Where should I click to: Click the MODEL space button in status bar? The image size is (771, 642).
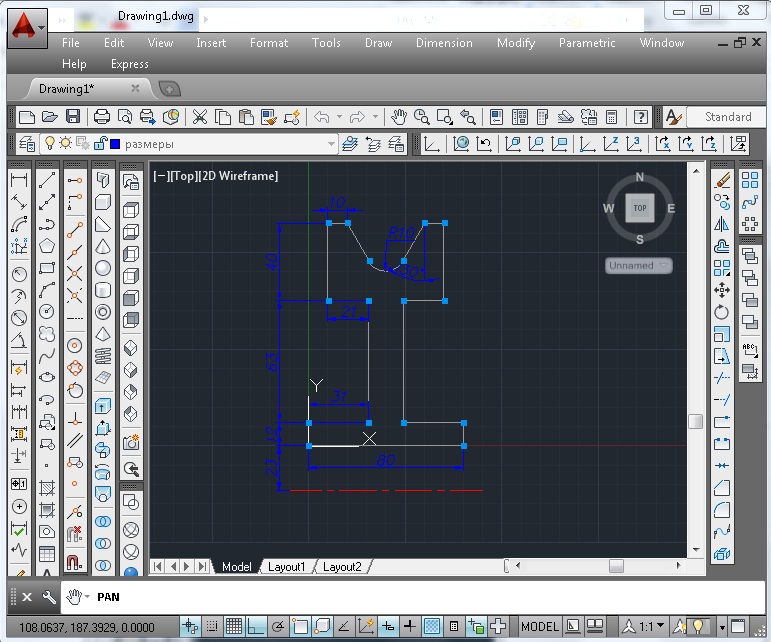pyautogui.click(x=539, y=626)
